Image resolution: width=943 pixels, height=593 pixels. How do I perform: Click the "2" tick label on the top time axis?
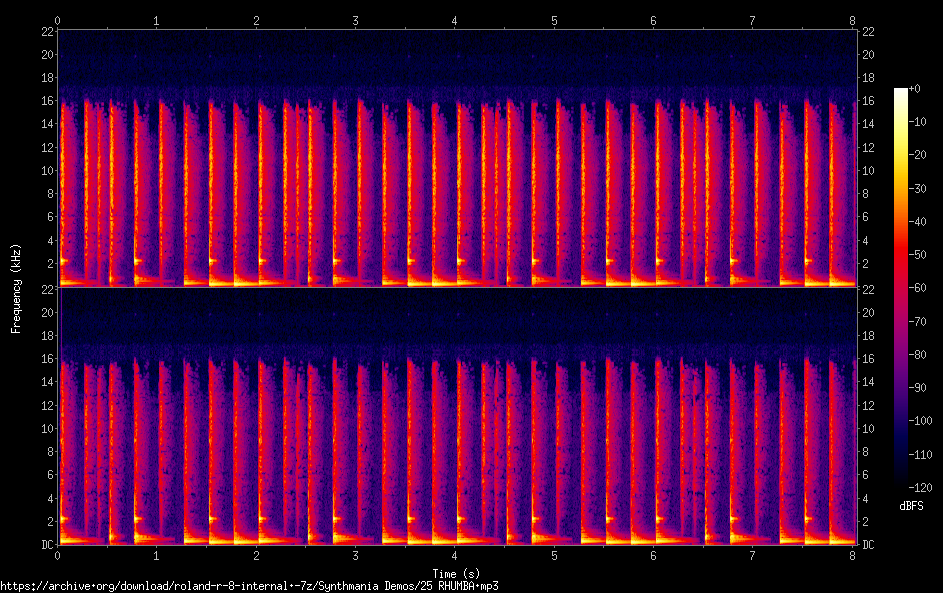[x=256, y=20]
